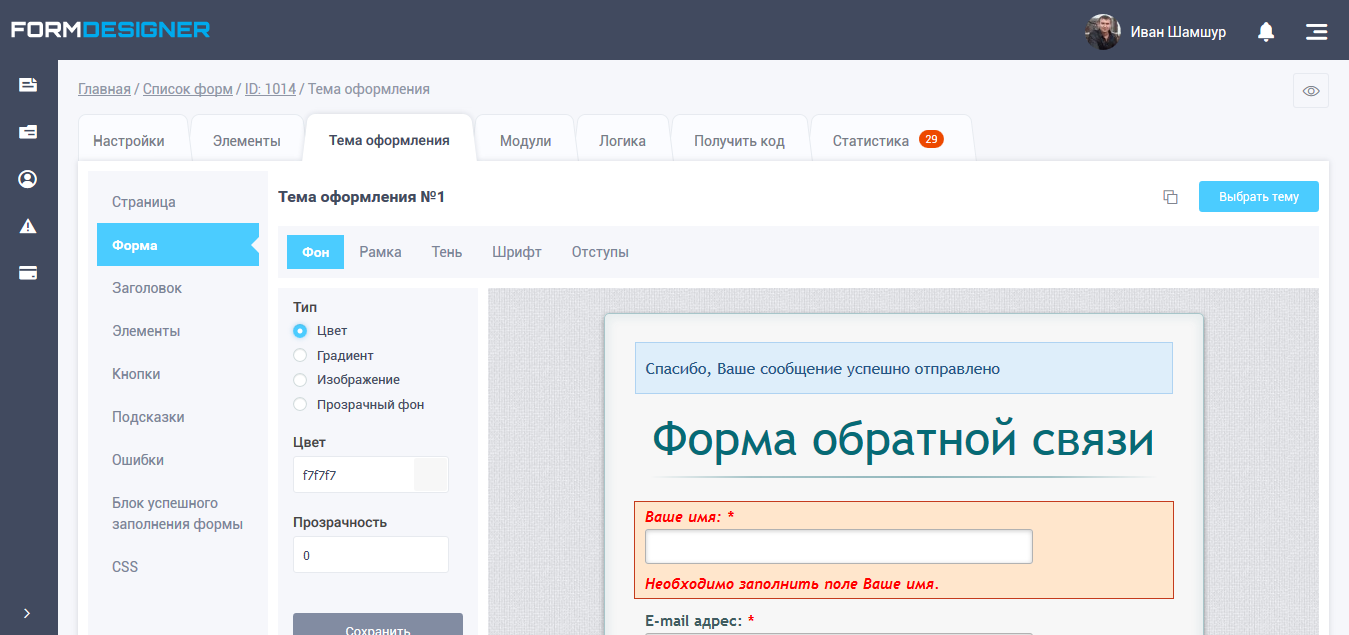Click the folders icon in left sidebar
Image resolution: width=1349 pixels, height=635 pixels.
28,132
